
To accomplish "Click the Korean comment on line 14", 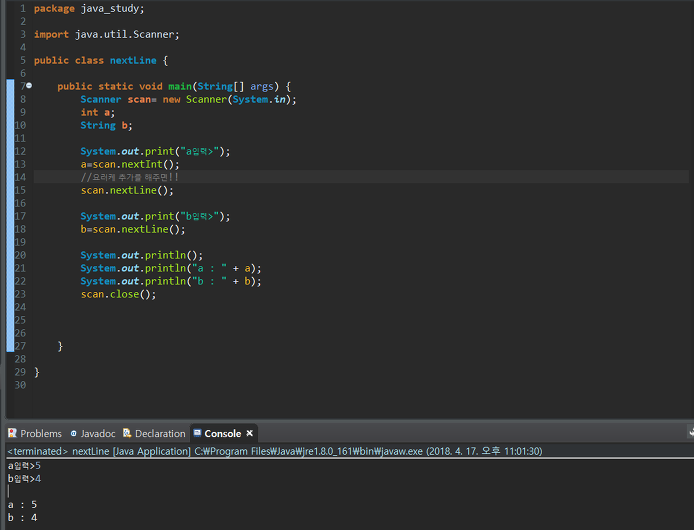I will point(130,178).
